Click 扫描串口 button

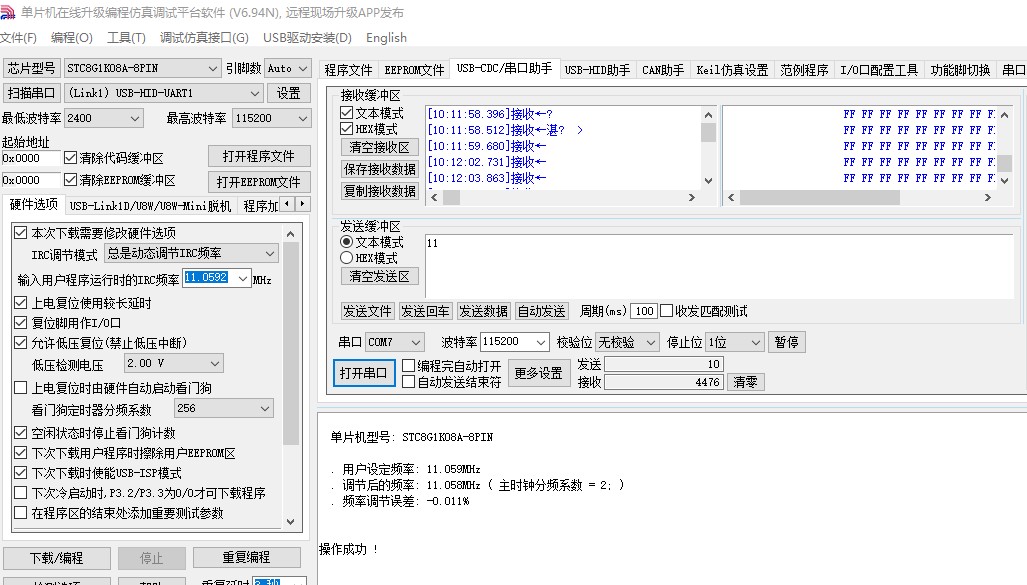(x=31, y=93)
